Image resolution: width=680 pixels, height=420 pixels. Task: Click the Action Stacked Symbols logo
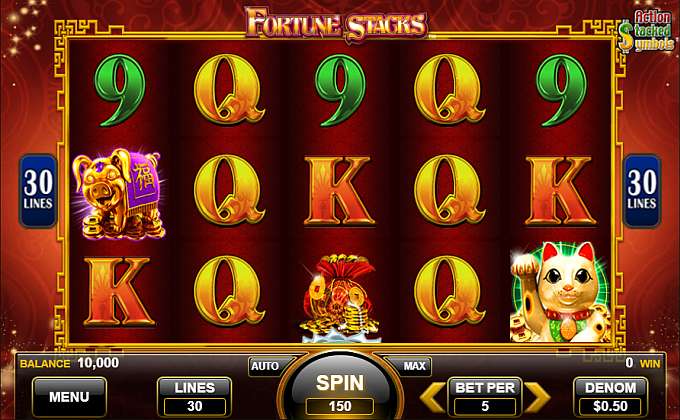647,31
